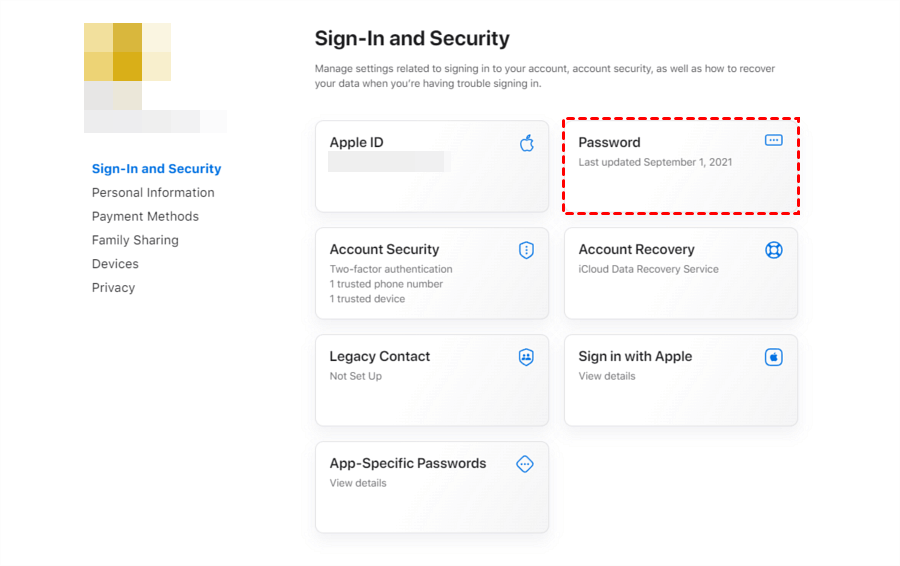Click the profile avatar picture
900x566 pixels.
point(127,66)
